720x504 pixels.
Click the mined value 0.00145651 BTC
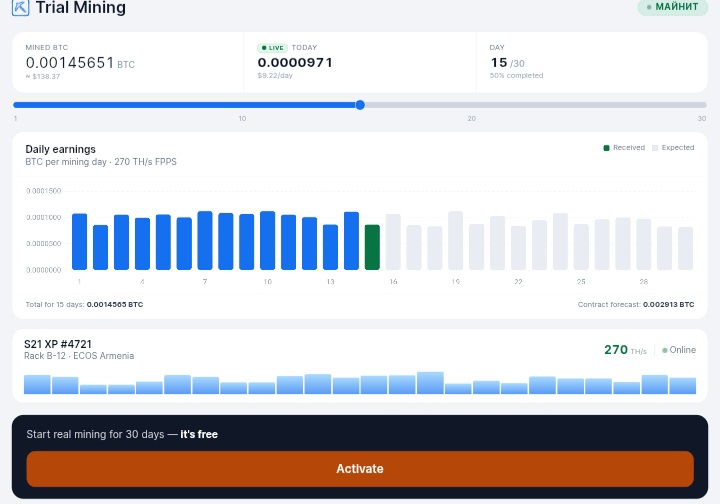coord(80,62)
